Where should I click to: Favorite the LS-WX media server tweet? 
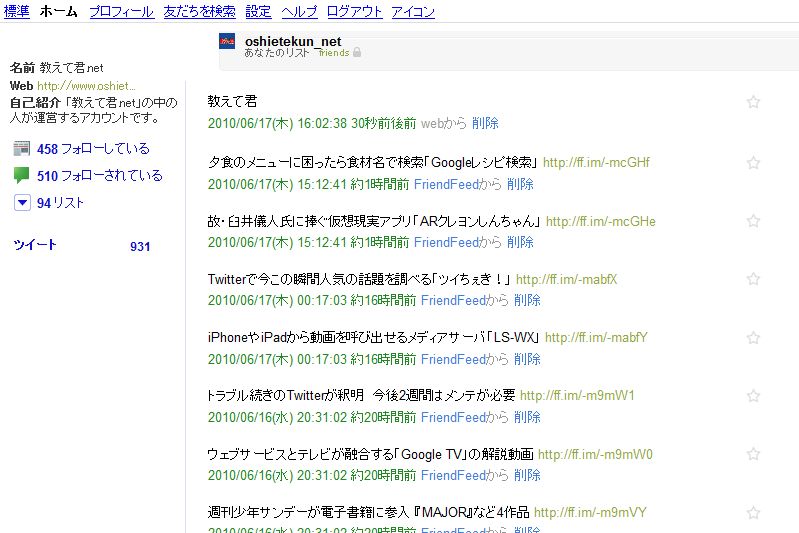coord(753,338)
